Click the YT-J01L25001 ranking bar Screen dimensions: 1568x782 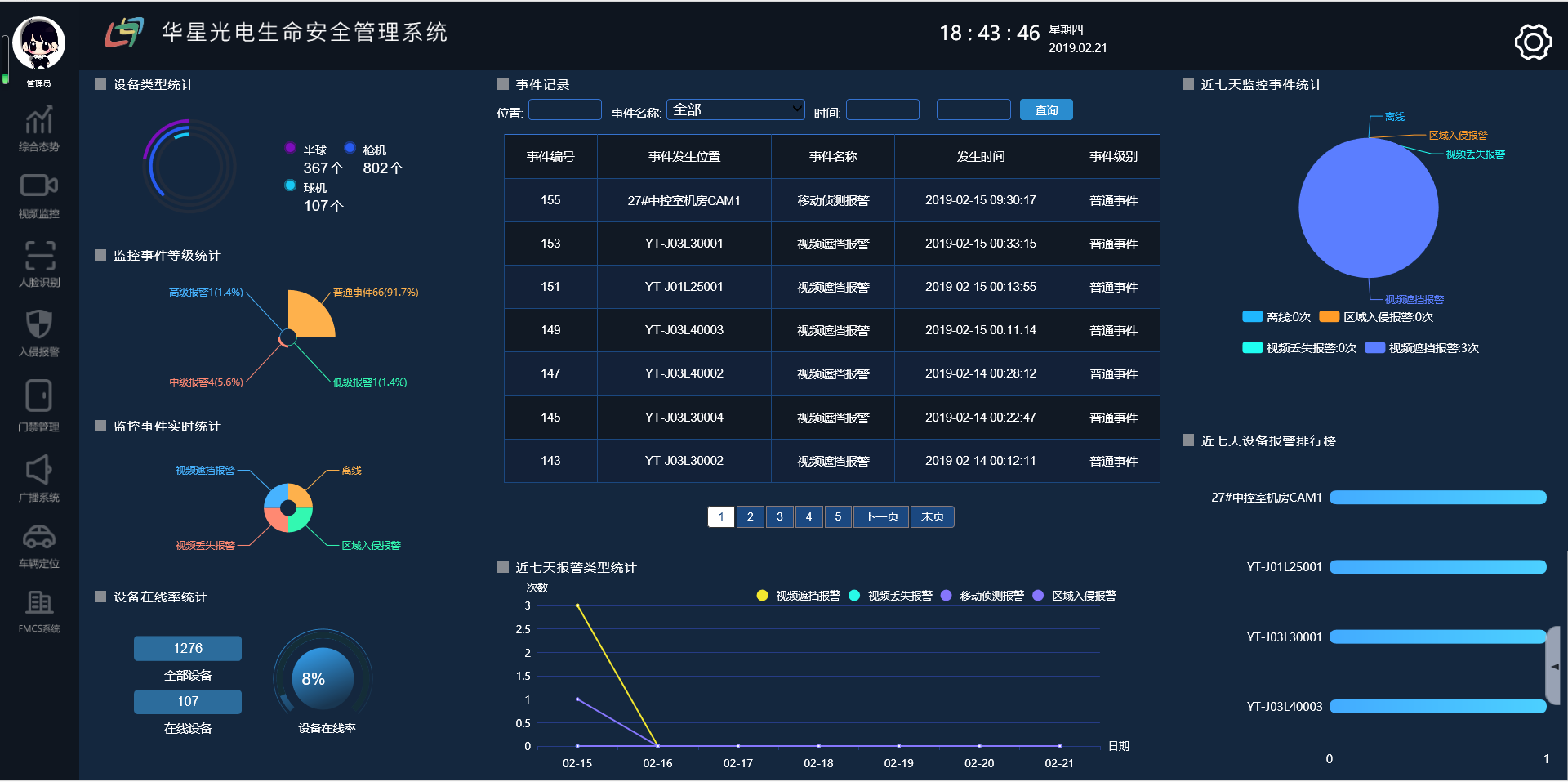click(x=1437, y=567)
